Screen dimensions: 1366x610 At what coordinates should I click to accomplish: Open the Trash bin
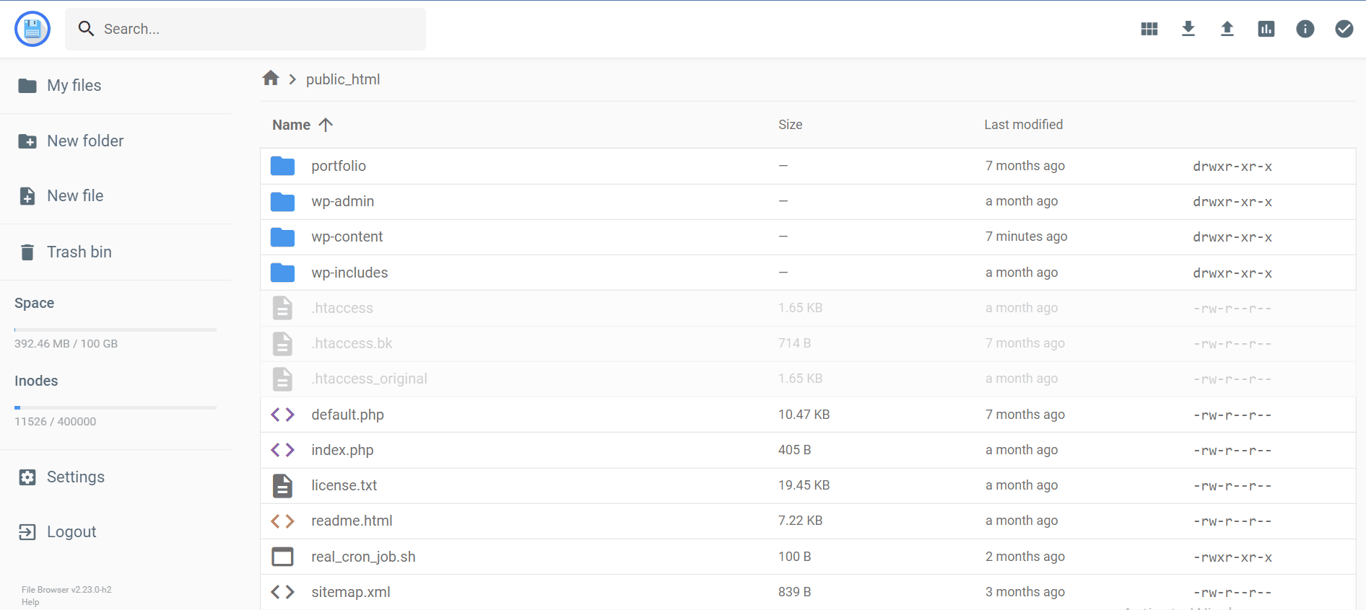pyautogui.click(x=30, y=251)
